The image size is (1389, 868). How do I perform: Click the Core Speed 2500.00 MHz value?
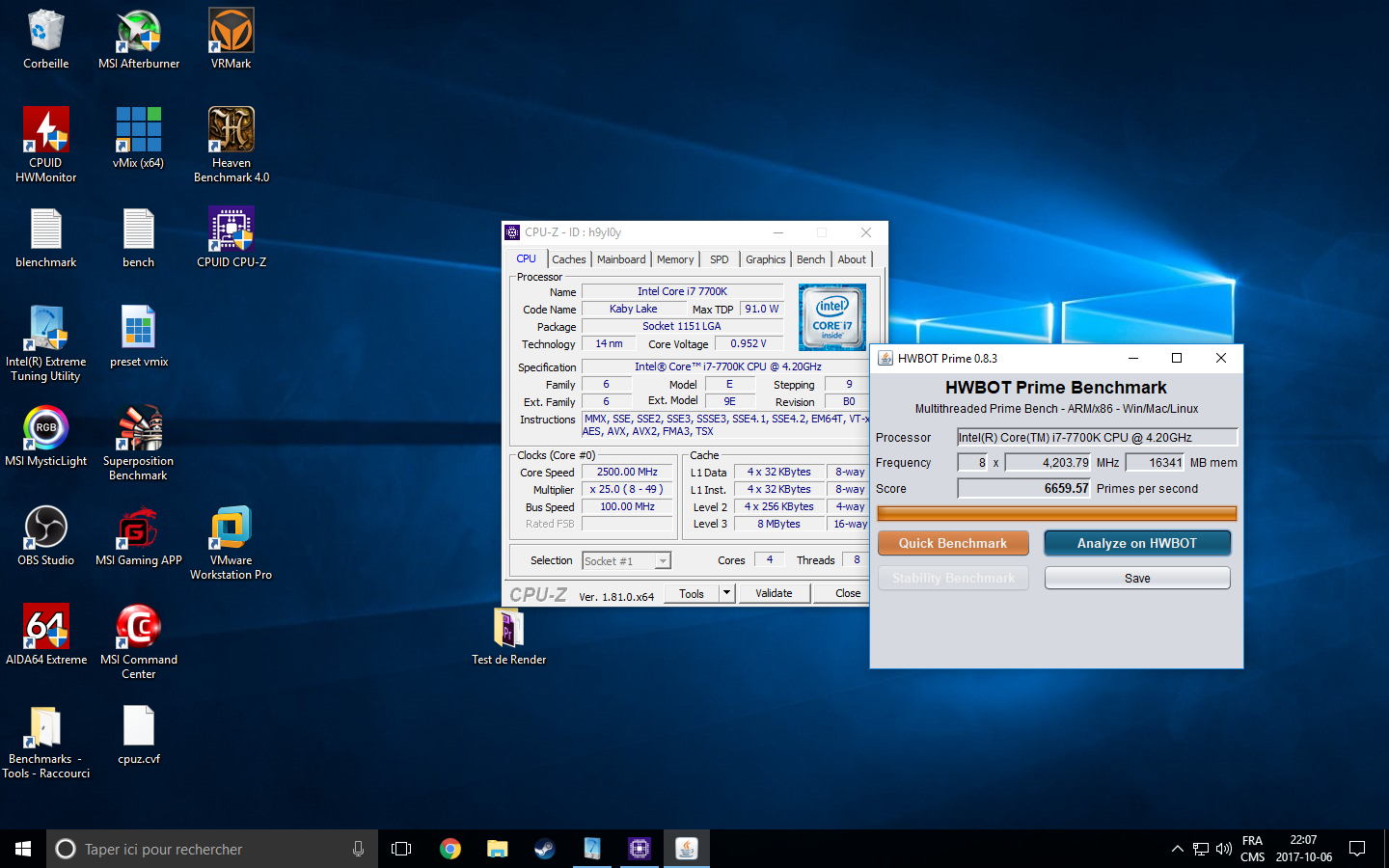click(x=627, y=472)
